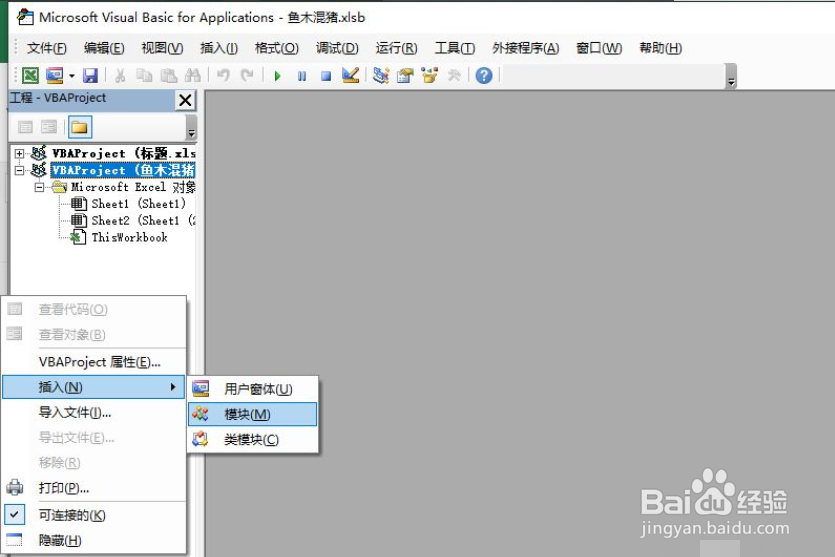Open the 帮助(H) menu
Image resolution: width=835 pixels, height=557 pixels.
coord(660,48)
